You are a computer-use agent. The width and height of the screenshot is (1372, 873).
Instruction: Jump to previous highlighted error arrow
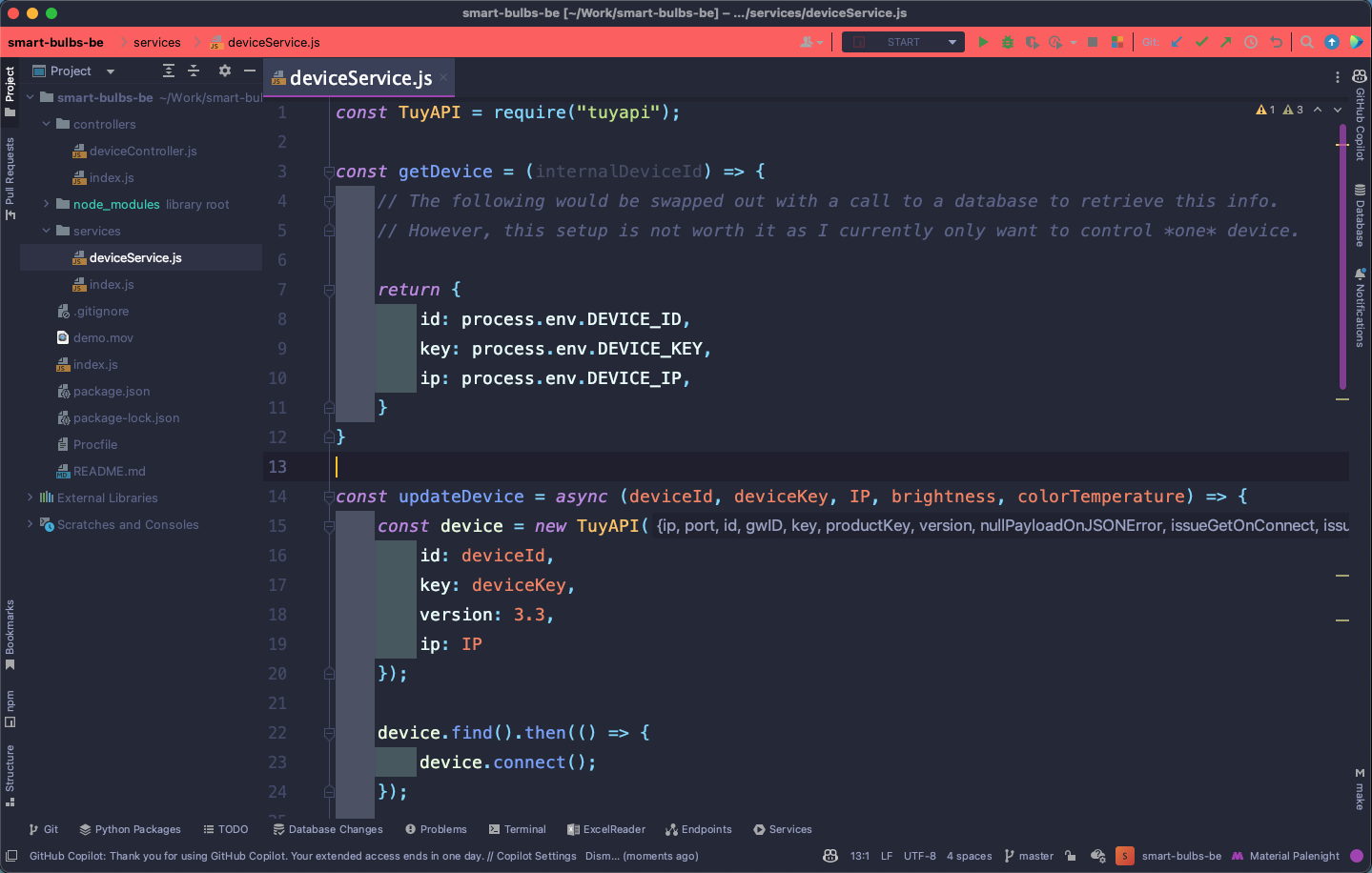[x=1318, y=110]
